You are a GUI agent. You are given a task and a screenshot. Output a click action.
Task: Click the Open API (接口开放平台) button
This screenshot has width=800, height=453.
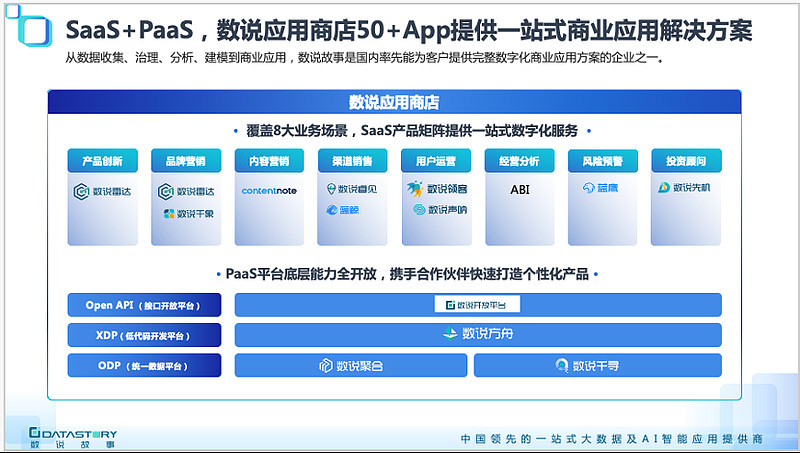pyautogui.click(x=144, y=305)
